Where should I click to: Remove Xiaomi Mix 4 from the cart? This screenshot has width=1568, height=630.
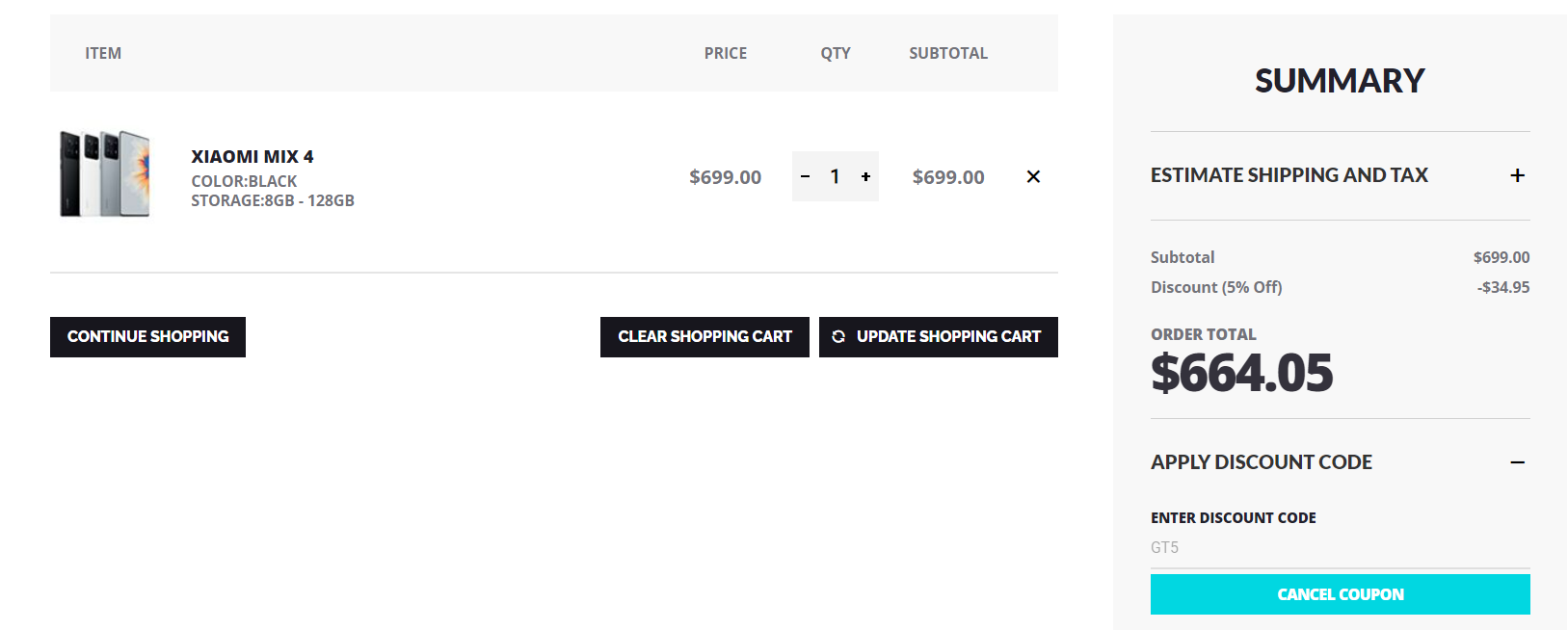(1033, 176)
